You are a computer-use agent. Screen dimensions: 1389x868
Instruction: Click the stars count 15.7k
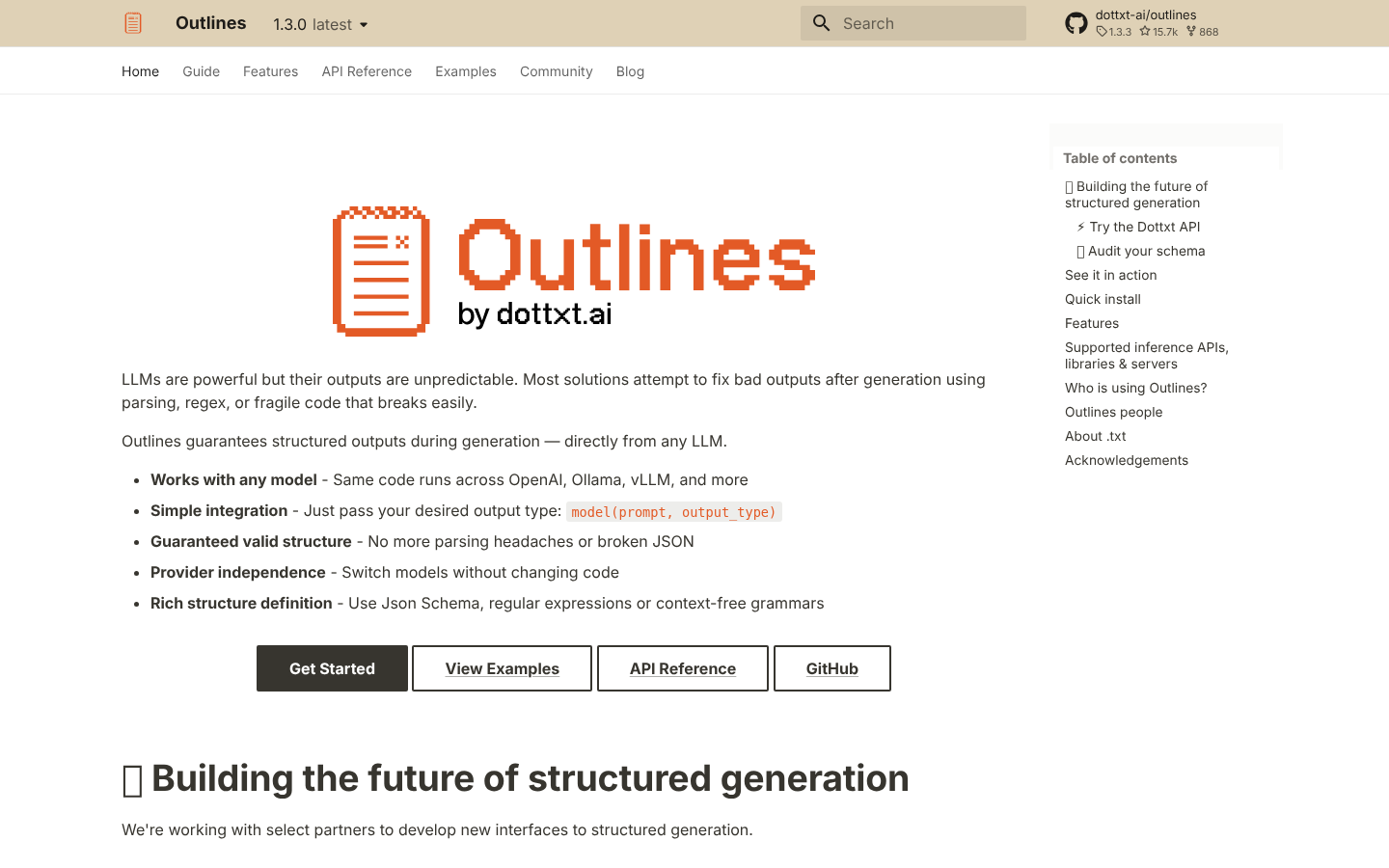click(1158, 32)
